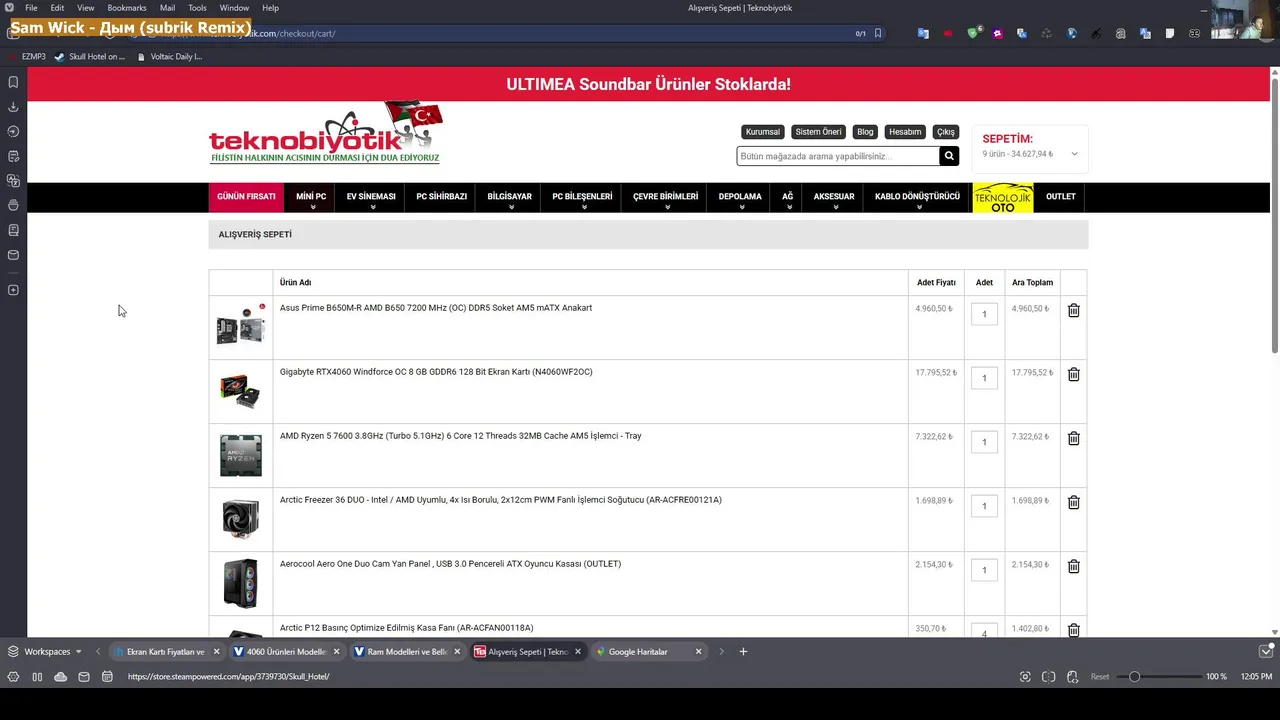Delete Arctic Freezer 36 DUO from cart
This screenshot has height=720, width=1280.
pyautogui.click(x=1073, y=502)
